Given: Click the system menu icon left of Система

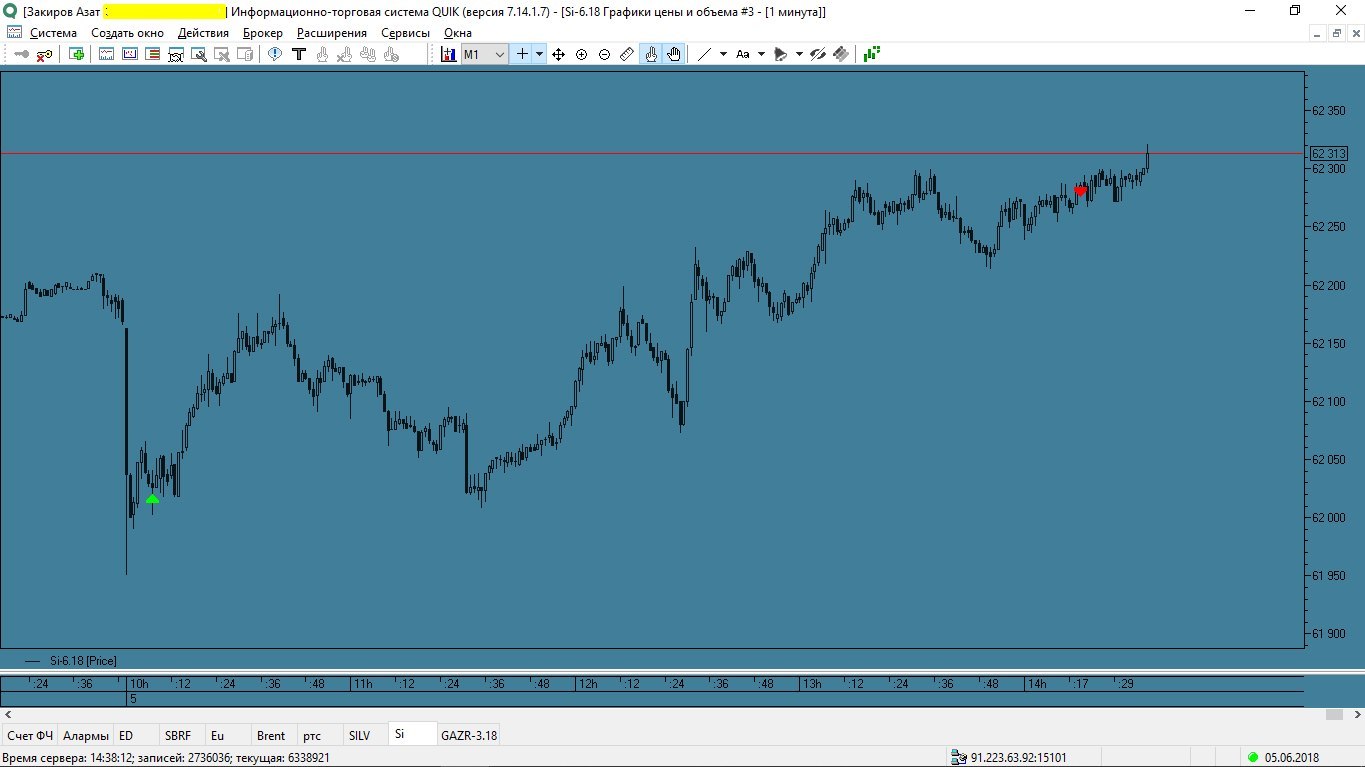Looking at the screenshot, I should tap(14, 32).
